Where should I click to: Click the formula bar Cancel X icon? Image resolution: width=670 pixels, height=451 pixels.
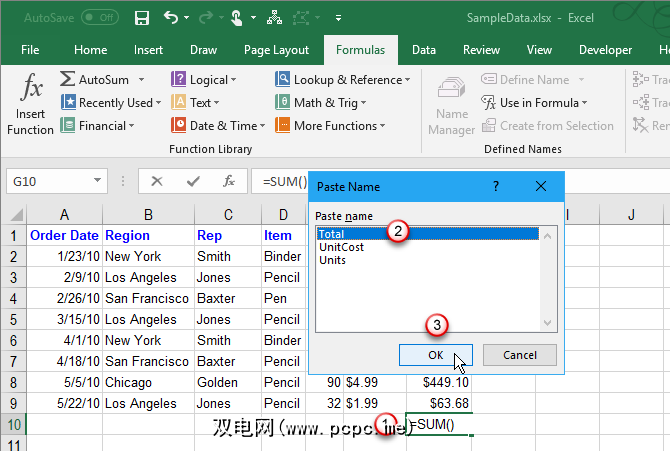tap(157, 181)
